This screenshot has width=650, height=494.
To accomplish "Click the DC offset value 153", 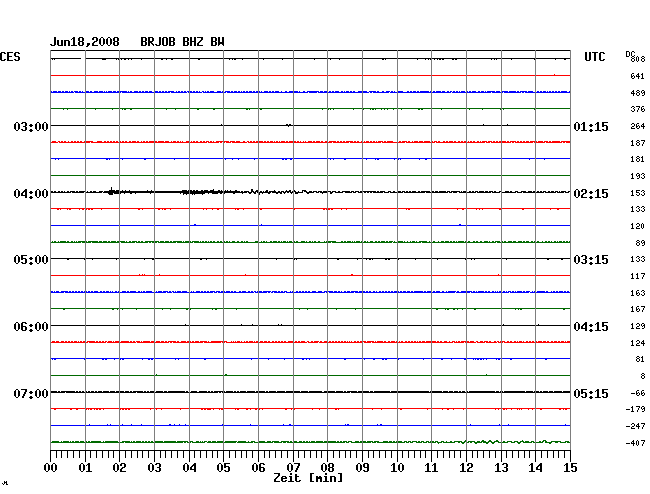I will point(638,193).
